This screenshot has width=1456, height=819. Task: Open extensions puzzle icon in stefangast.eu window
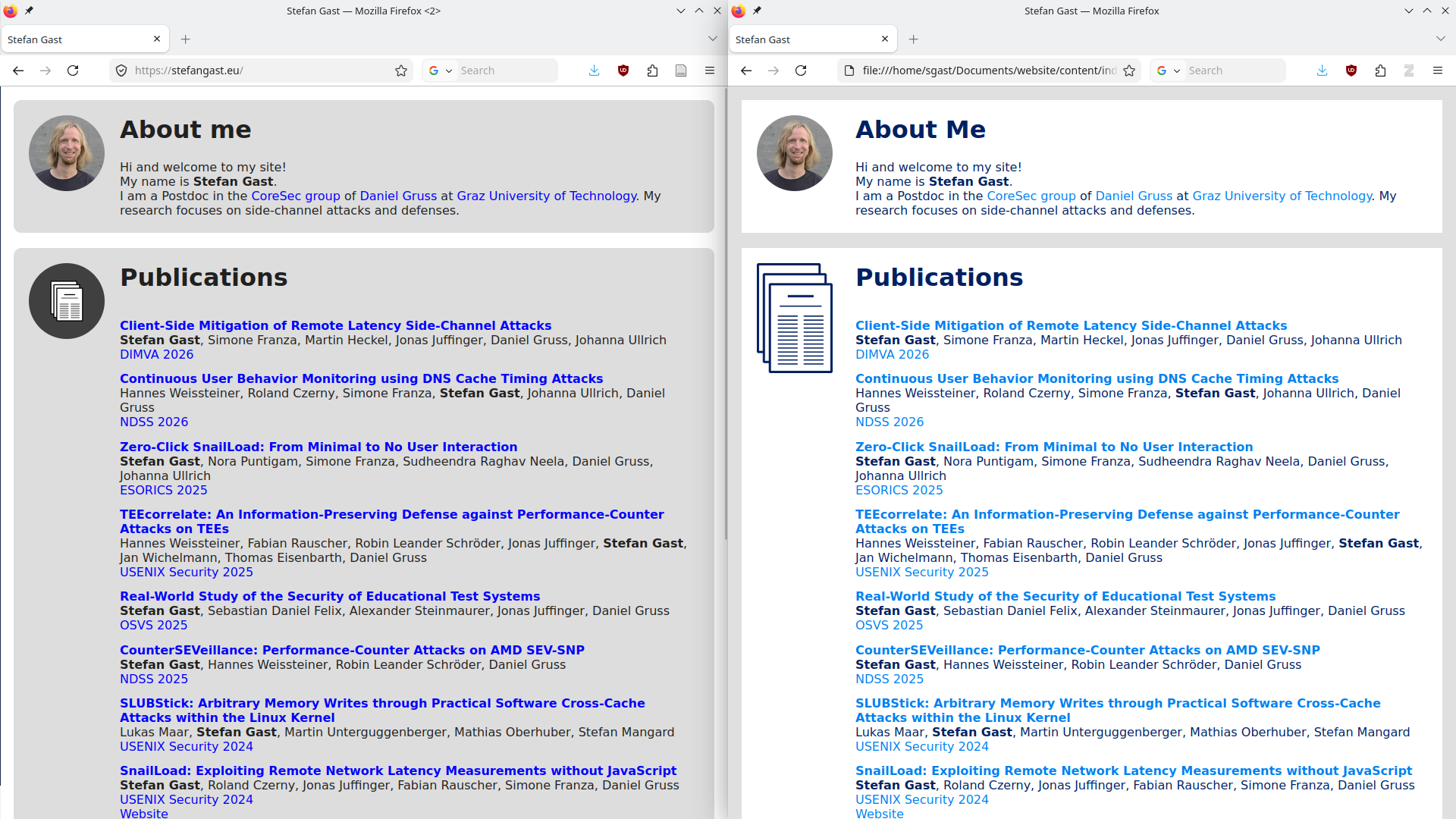[x=652, y=71]
